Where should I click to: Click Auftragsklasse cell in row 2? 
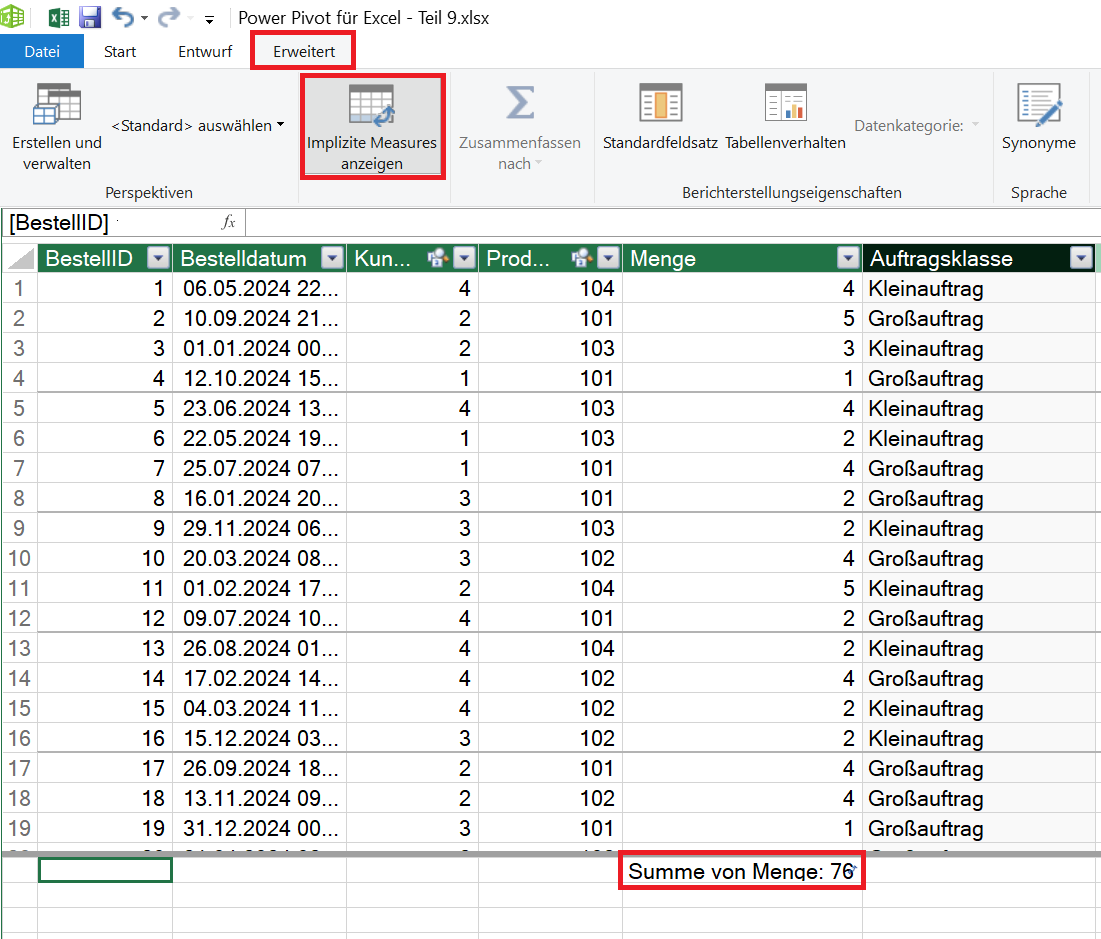979,318
